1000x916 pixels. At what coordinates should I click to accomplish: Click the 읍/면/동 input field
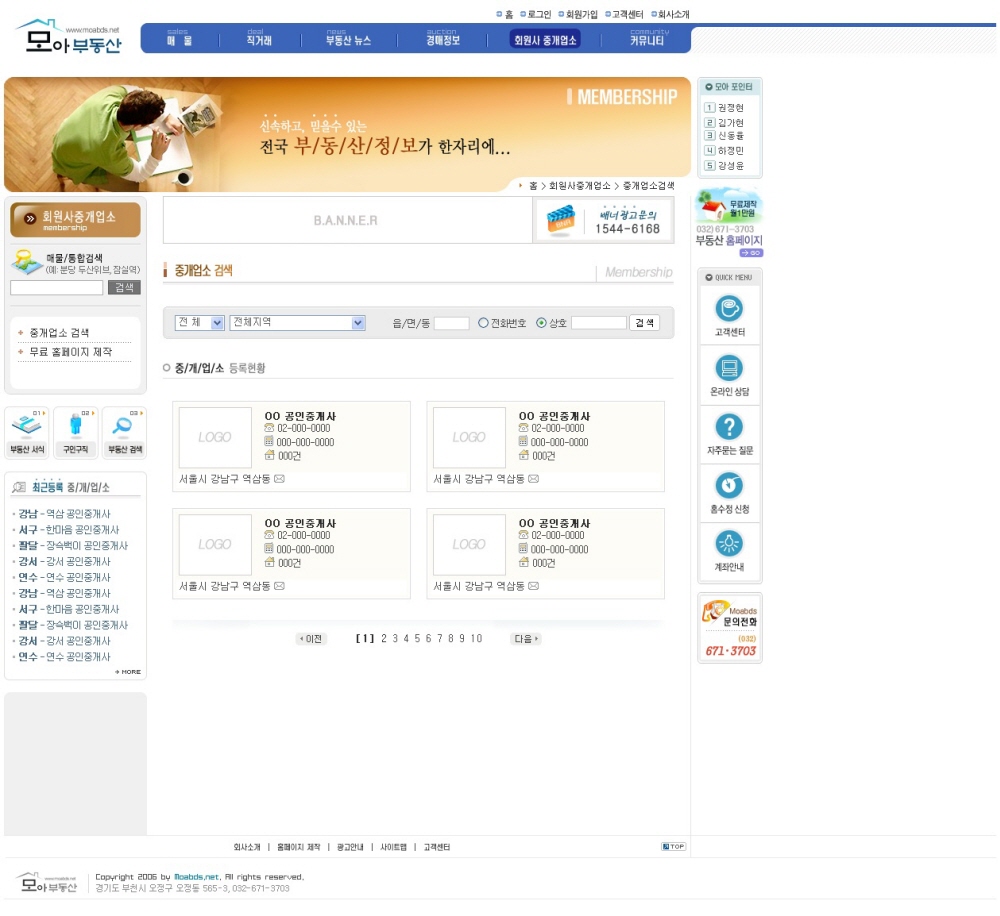[x=451, y=324]
